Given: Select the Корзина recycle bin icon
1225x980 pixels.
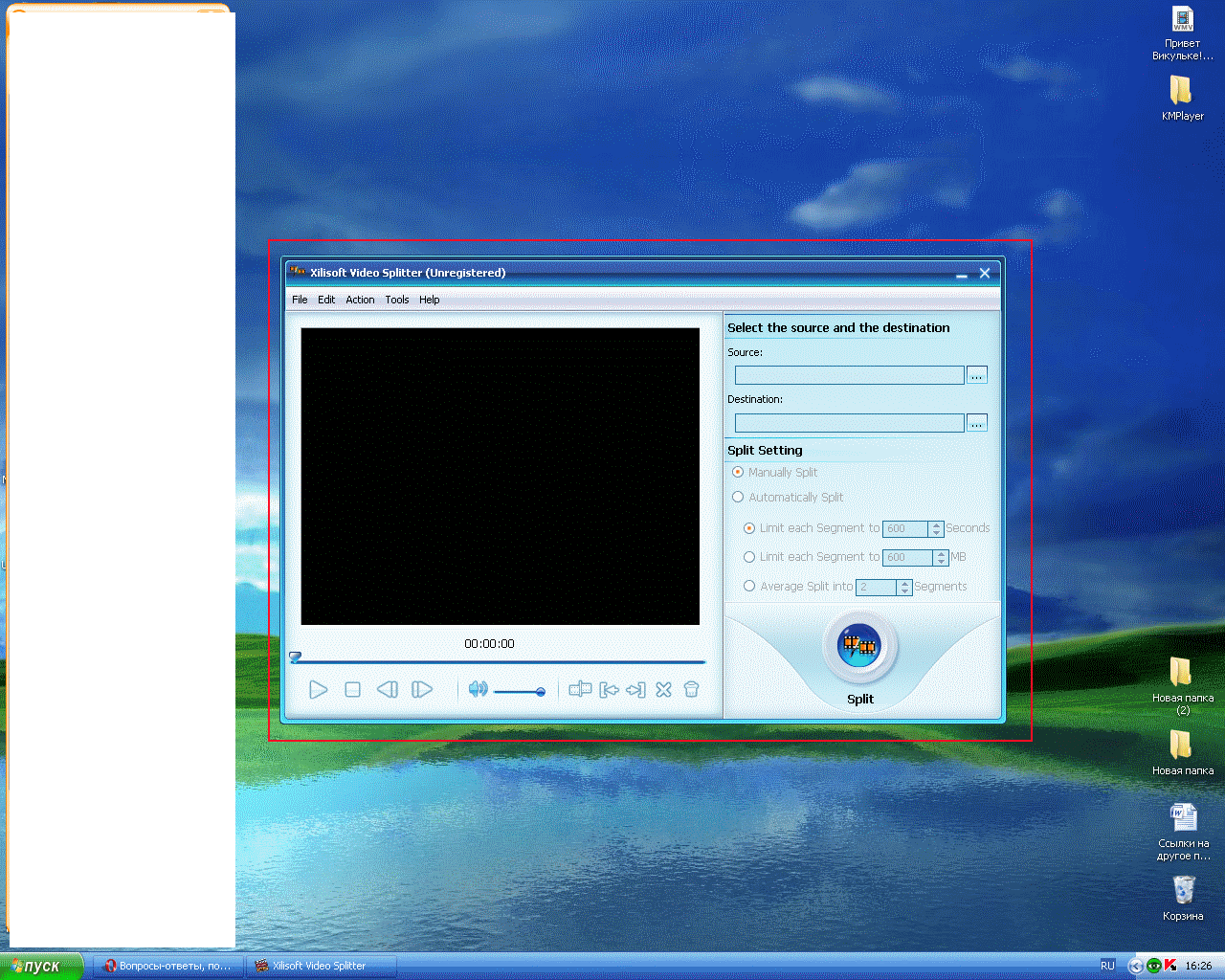Looking at the screenshot, I should pos(1183,898).
